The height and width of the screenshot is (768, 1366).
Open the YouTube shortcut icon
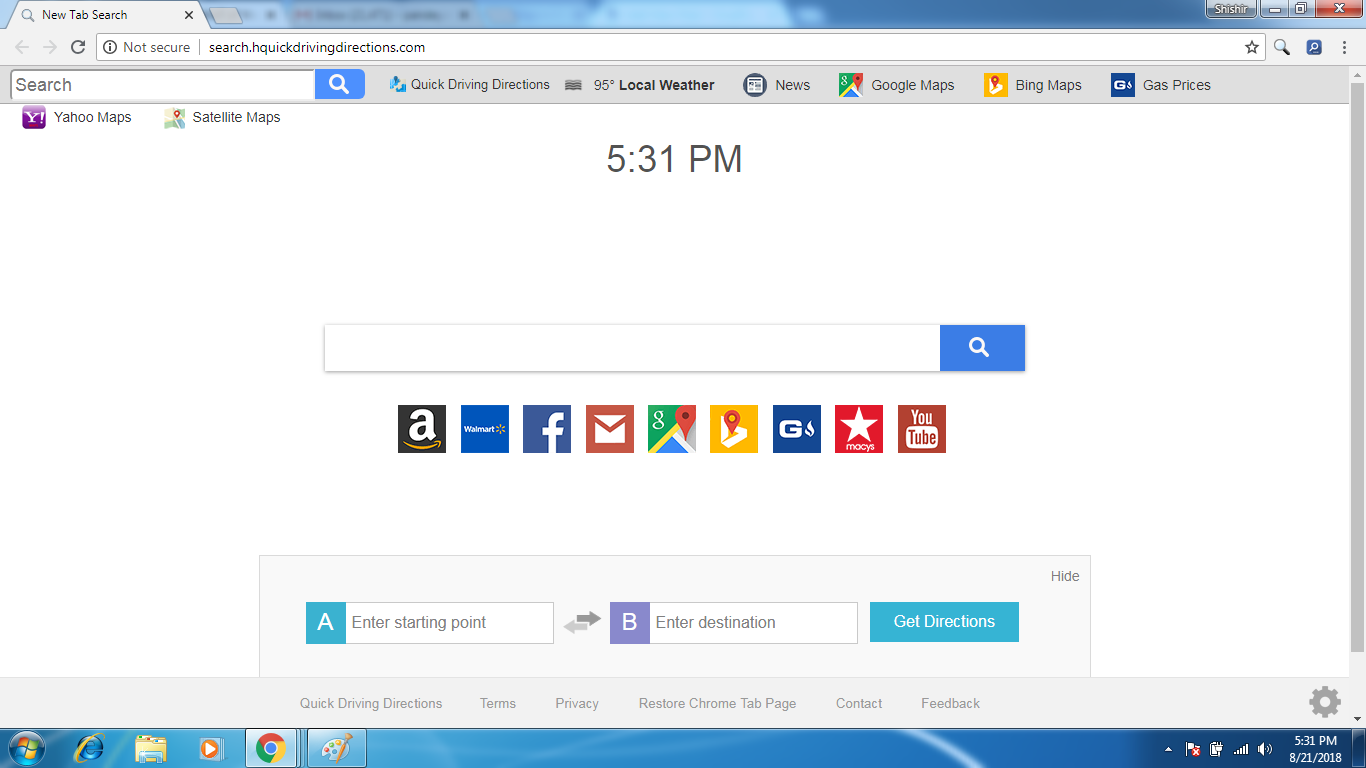pos(921,428)
